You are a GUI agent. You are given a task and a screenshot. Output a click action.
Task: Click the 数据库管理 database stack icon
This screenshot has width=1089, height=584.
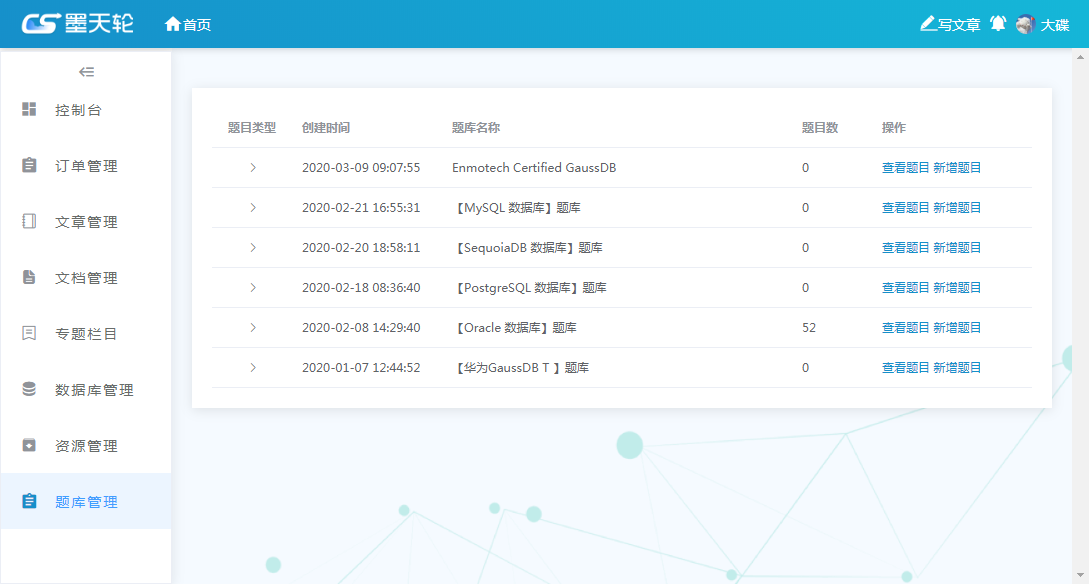click(29, 389)
